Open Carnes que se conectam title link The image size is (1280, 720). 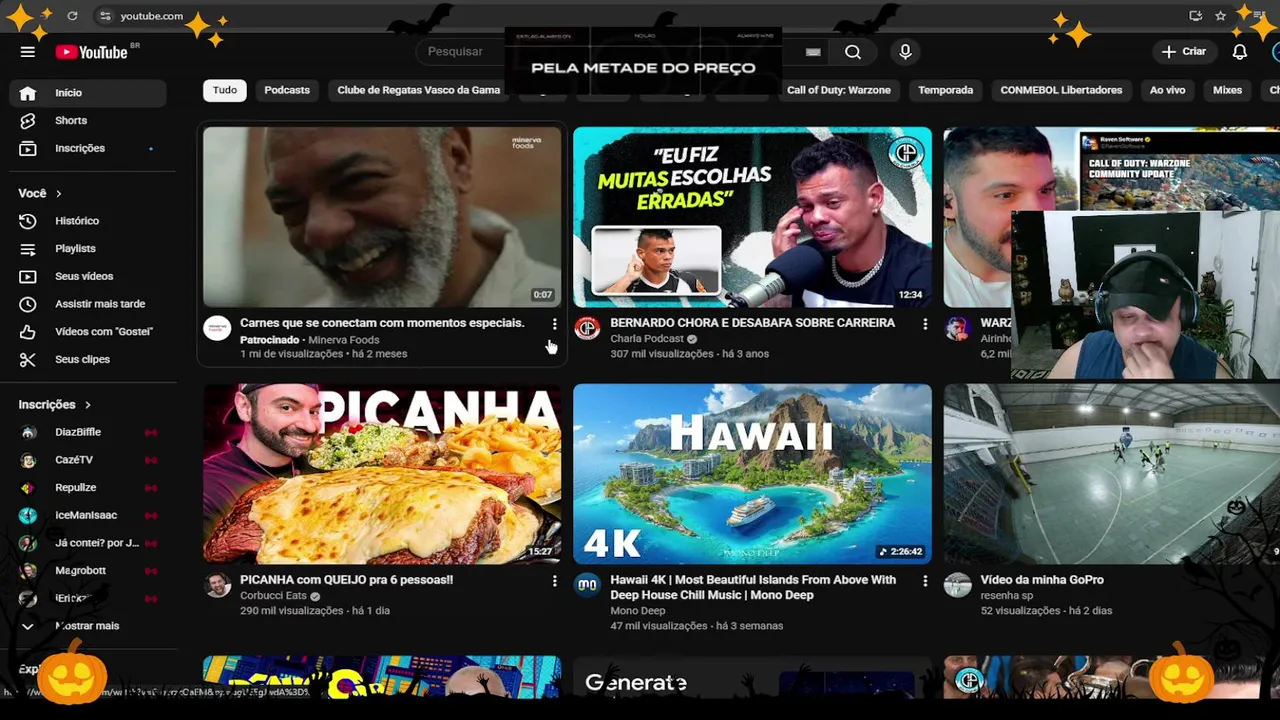pos(382,323)
